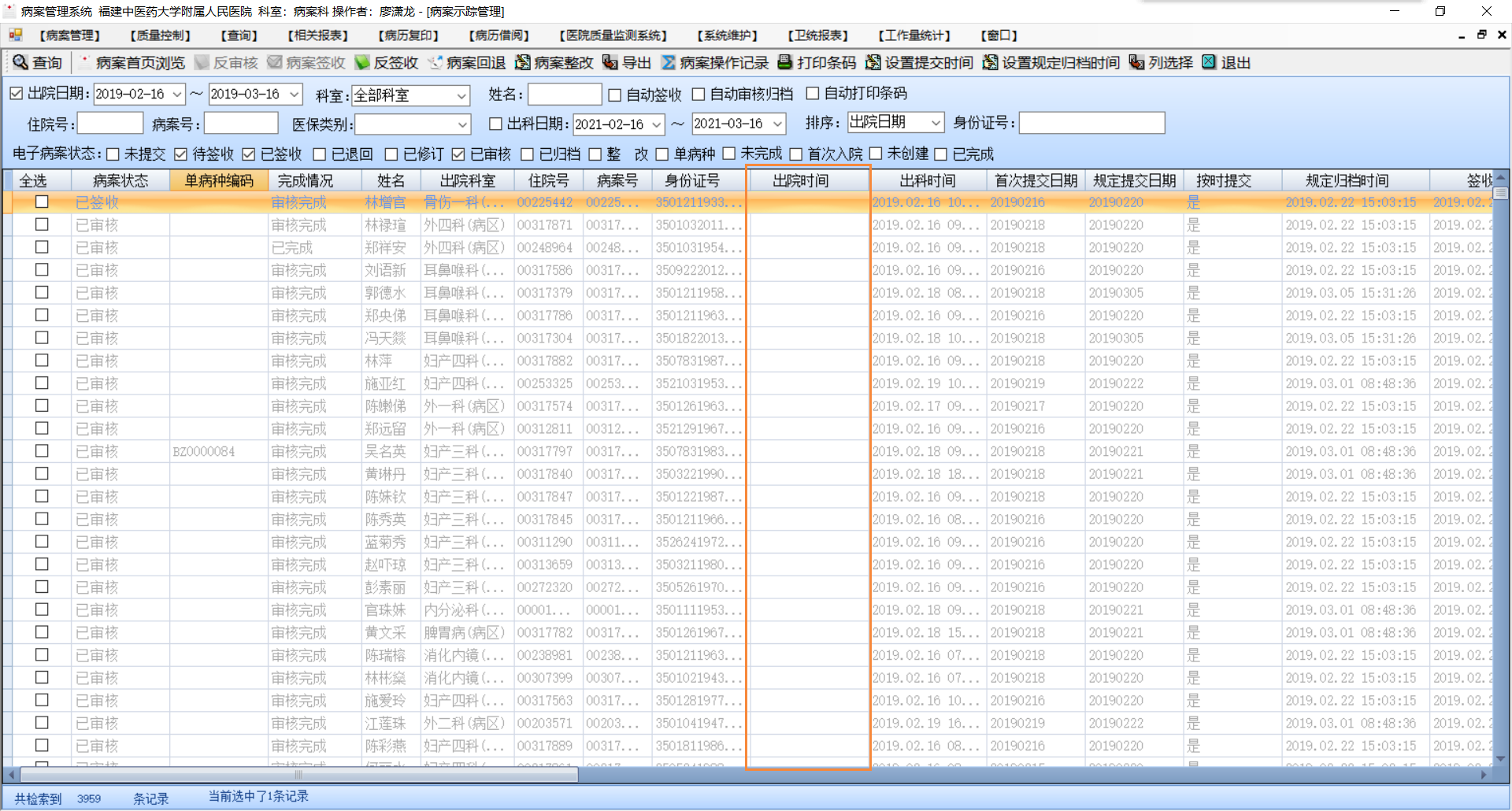Image resolution: width=1512 pixels, height=811 pixels.
Task: Click the 全选 column header
Action: coord(33,181)
